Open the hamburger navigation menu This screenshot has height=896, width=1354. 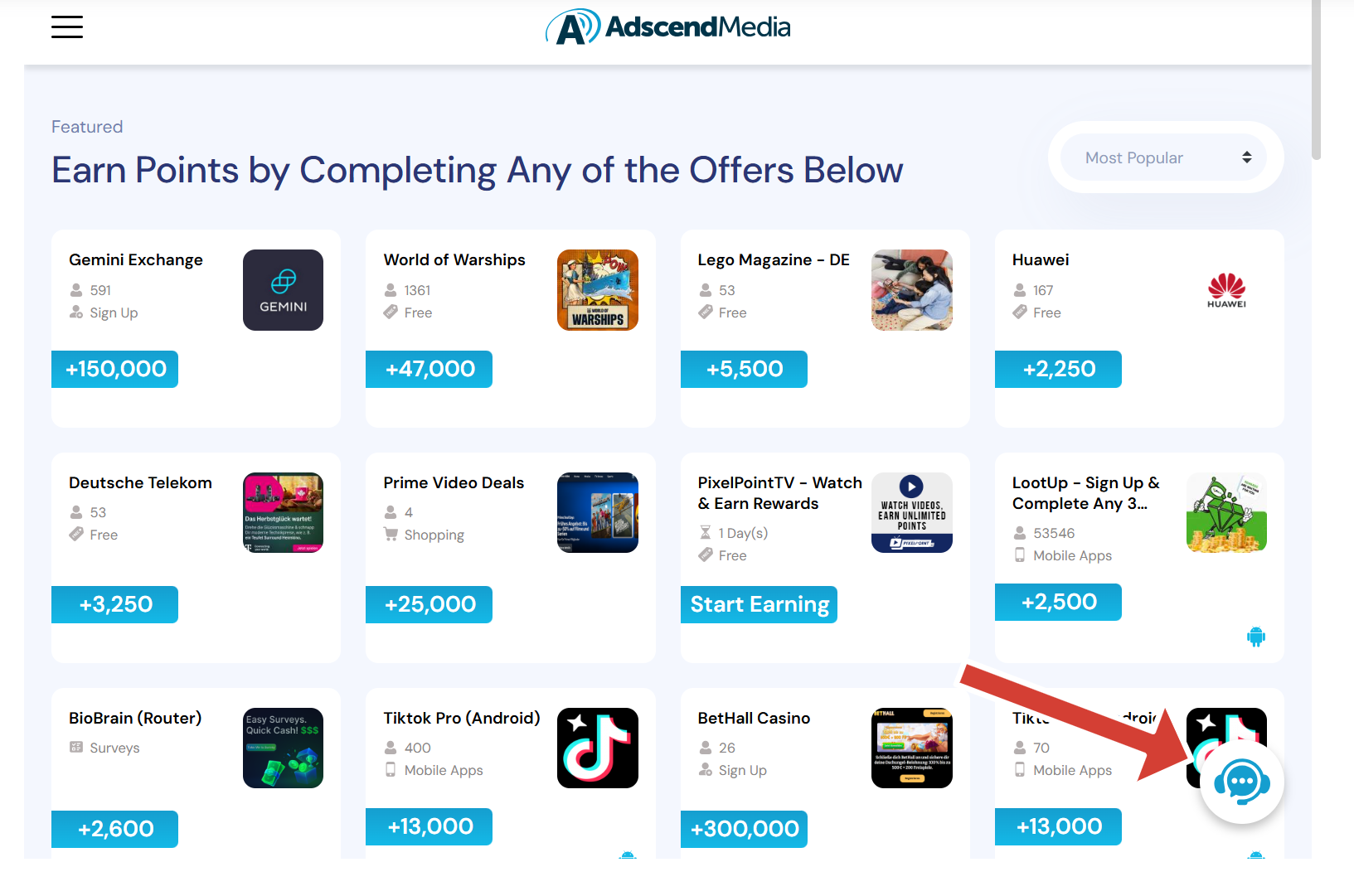click(67, 27)
